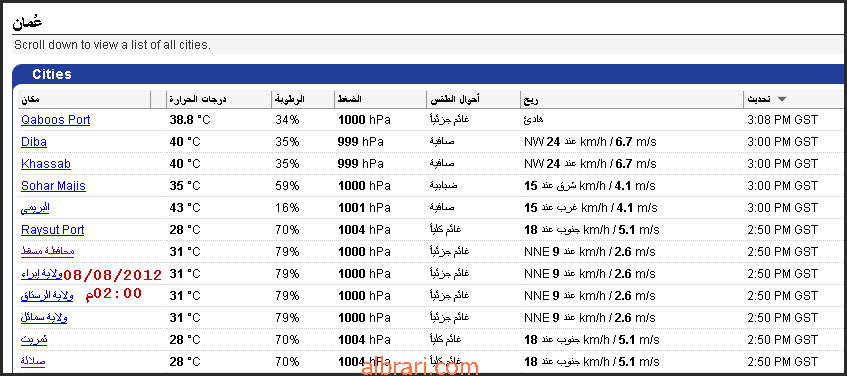This screenshot has height=376, width=847.
Task: Open the Qaboos Port city link
Action: [56, 120]
